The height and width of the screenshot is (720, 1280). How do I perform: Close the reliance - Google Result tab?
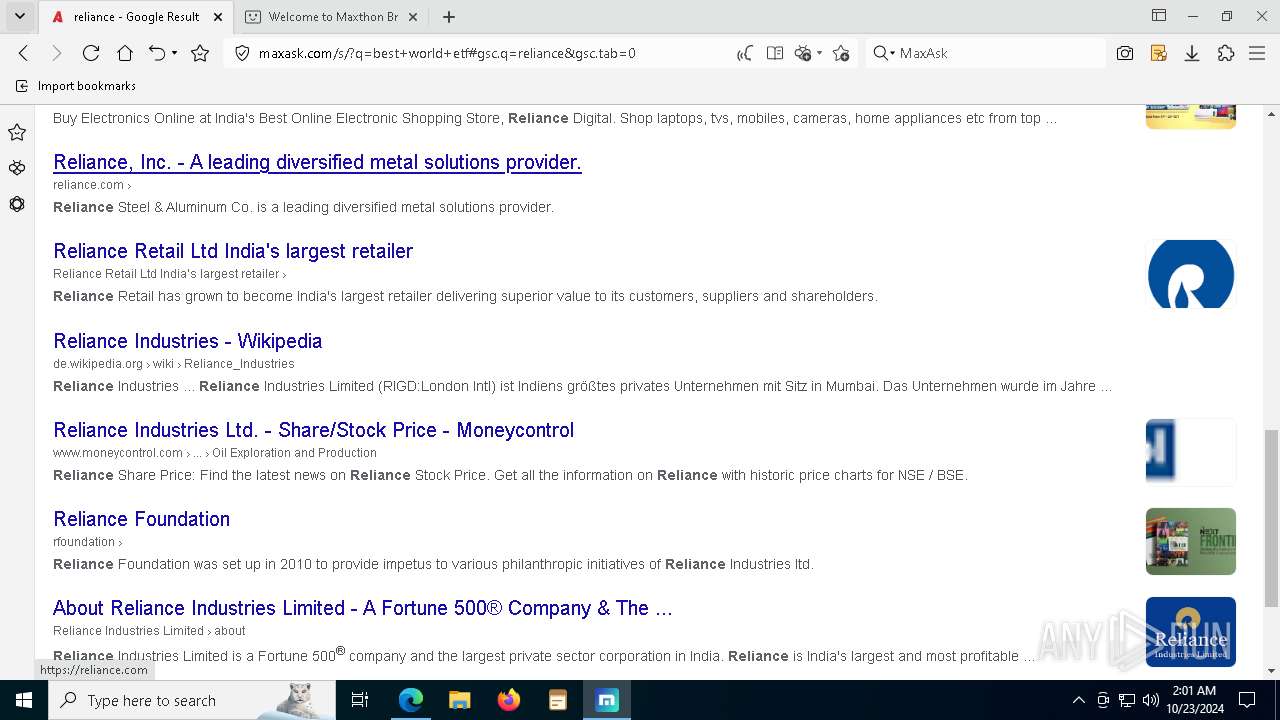[218, 17]
